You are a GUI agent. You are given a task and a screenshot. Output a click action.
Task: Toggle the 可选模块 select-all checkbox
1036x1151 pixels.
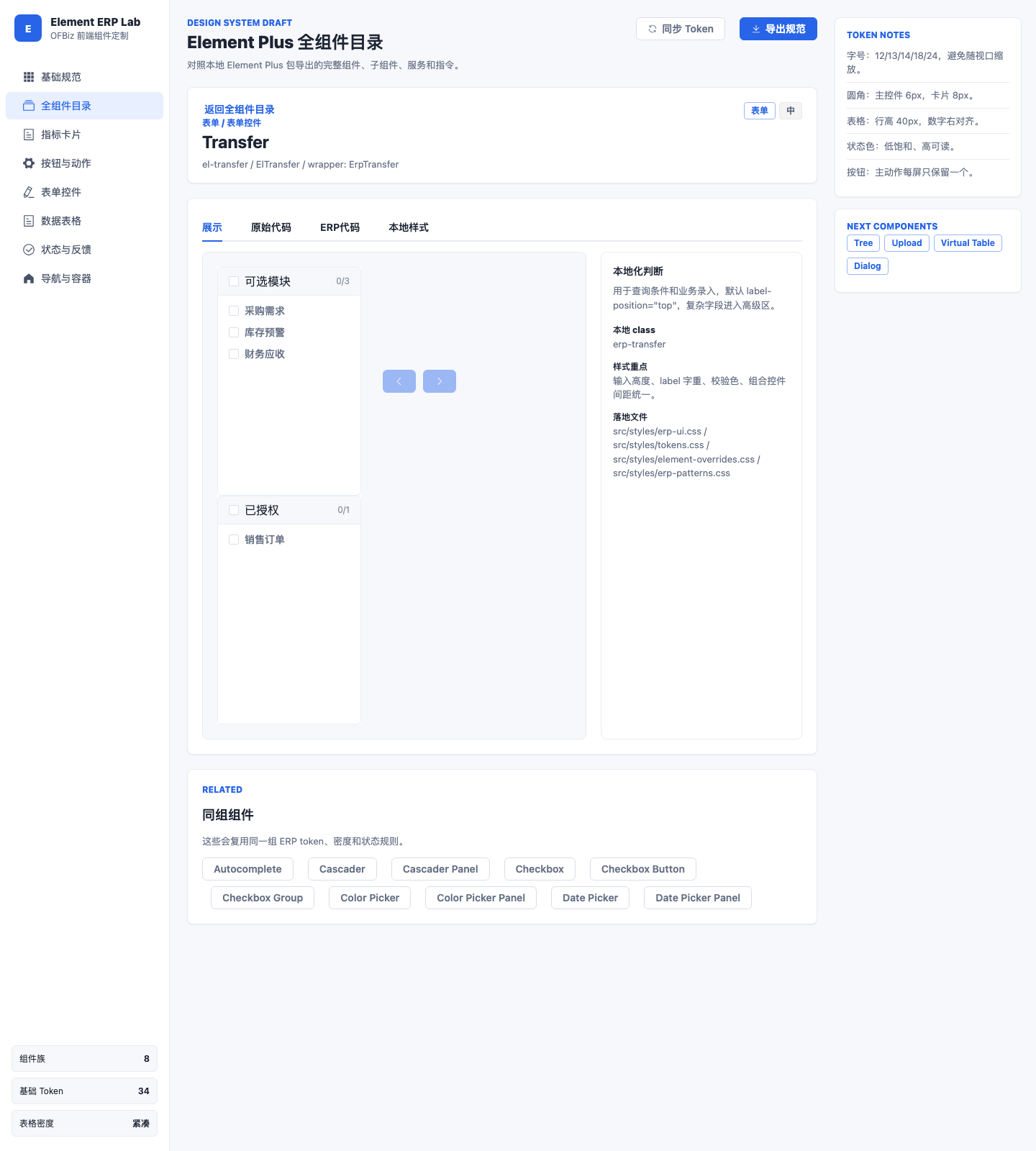(234, 281)
